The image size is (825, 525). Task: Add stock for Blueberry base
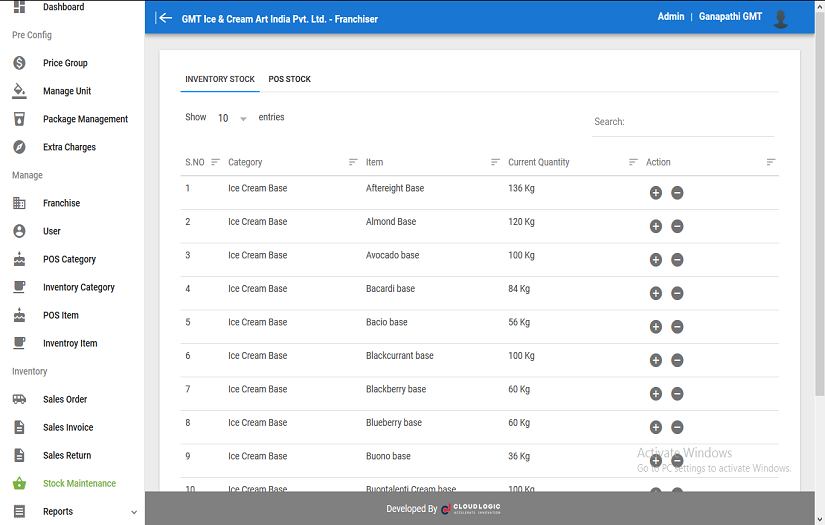tap(656, 427)
